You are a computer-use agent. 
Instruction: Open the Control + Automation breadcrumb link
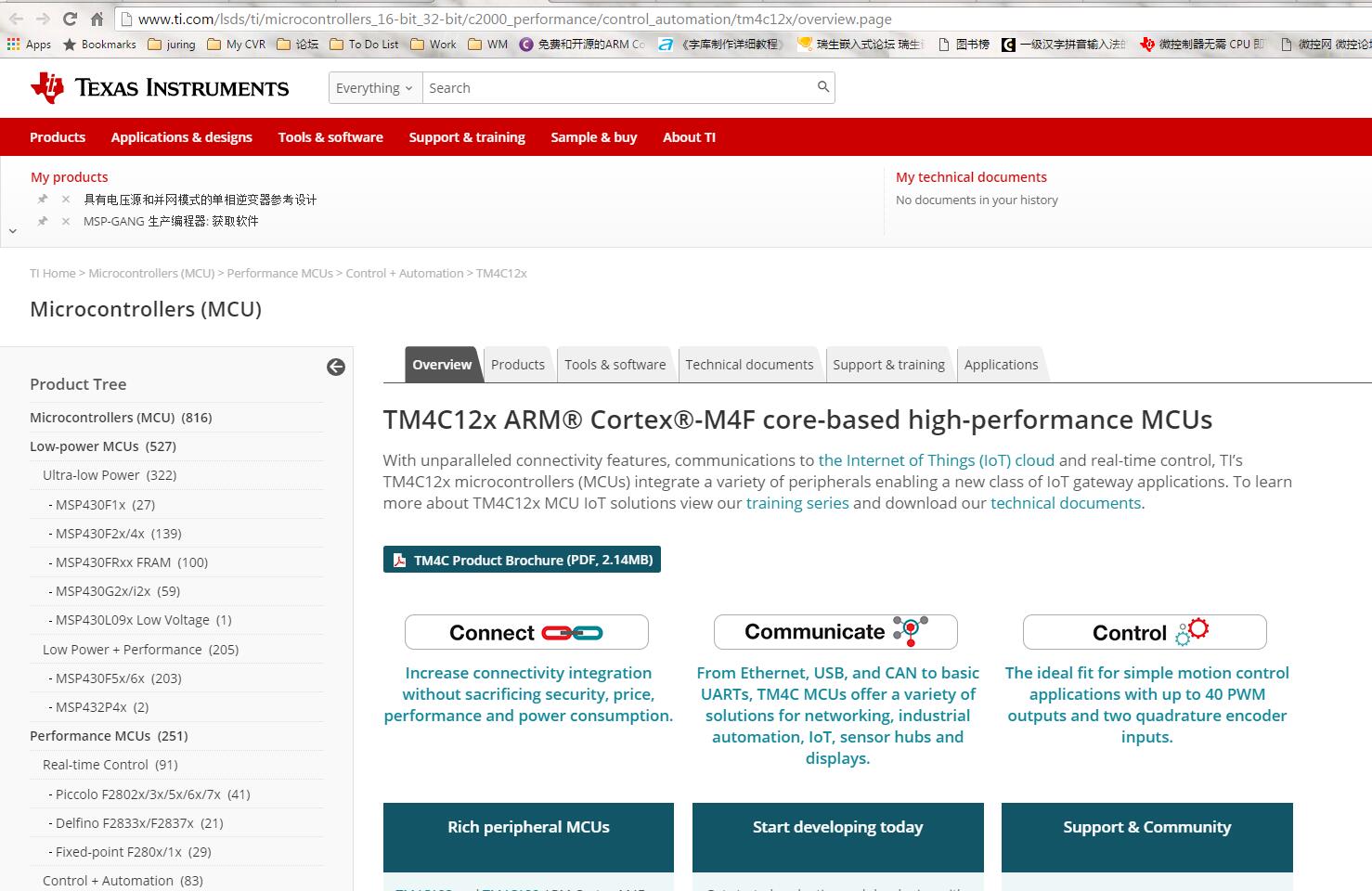click(x=405, y=274)
